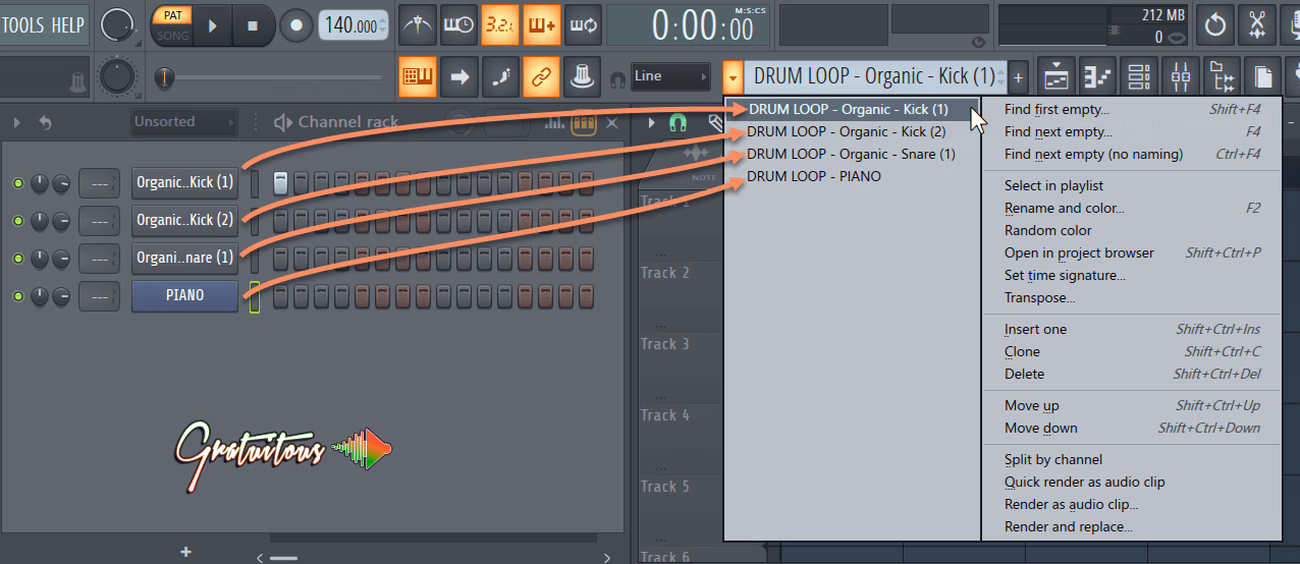
Task: Mute the Organic..Kick (1) channel
Action: [17, 183]
